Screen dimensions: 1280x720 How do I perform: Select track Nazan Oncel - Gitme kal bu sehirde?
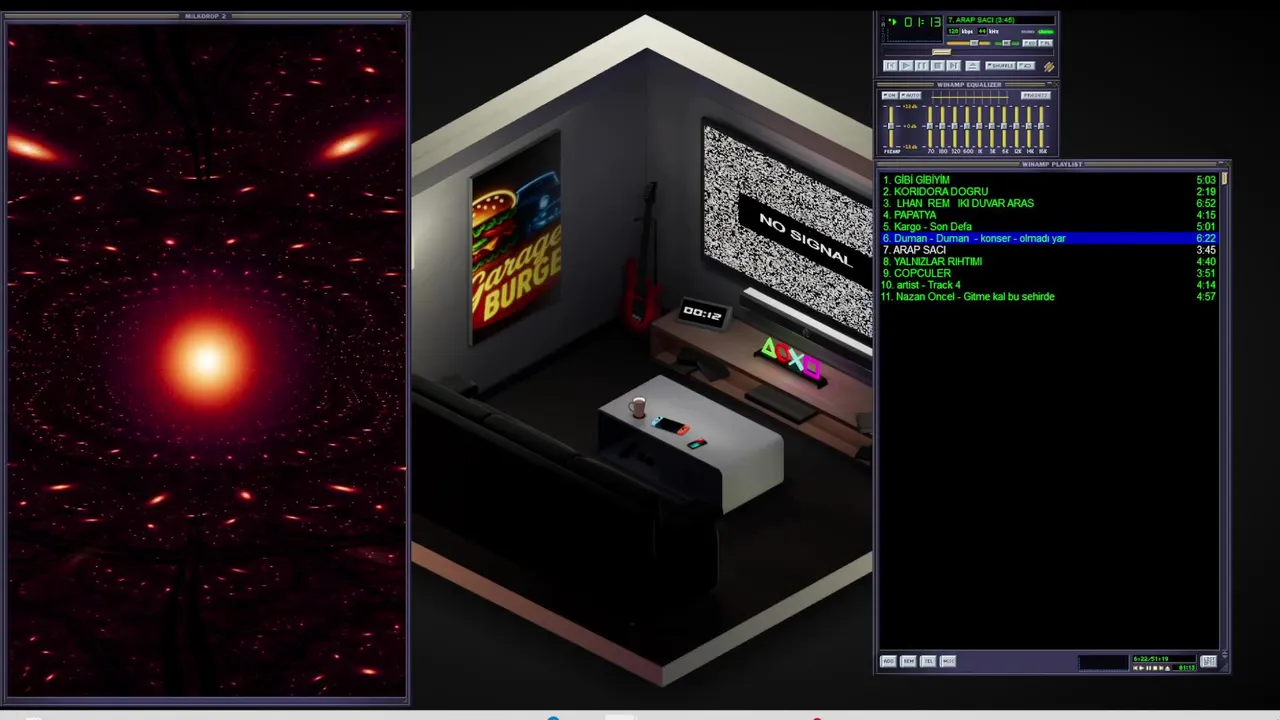1049,297
